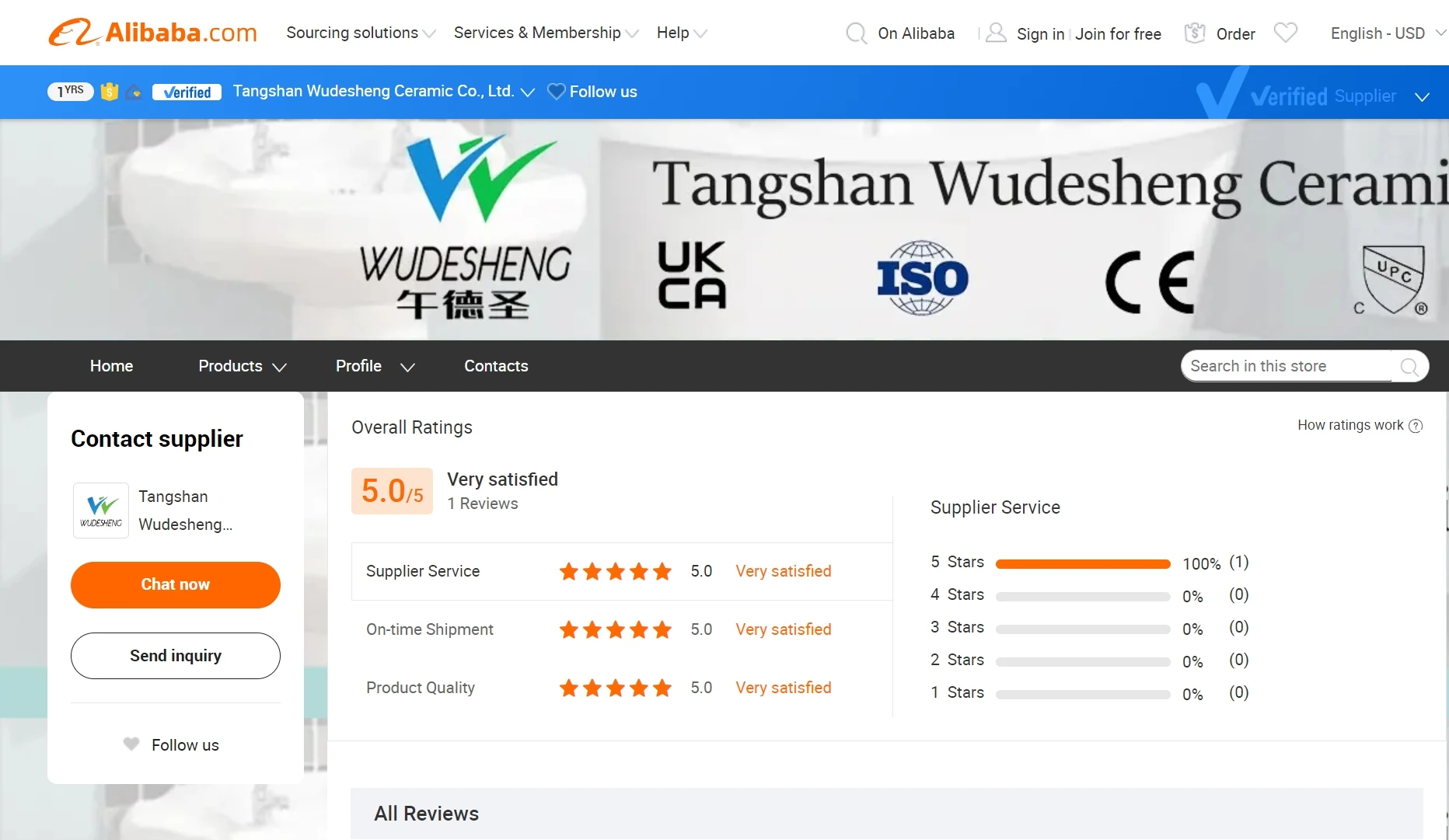The image size is (1449, 840).
Task: Select the Supplier Service rating row
Action: [x=622, y=571]
